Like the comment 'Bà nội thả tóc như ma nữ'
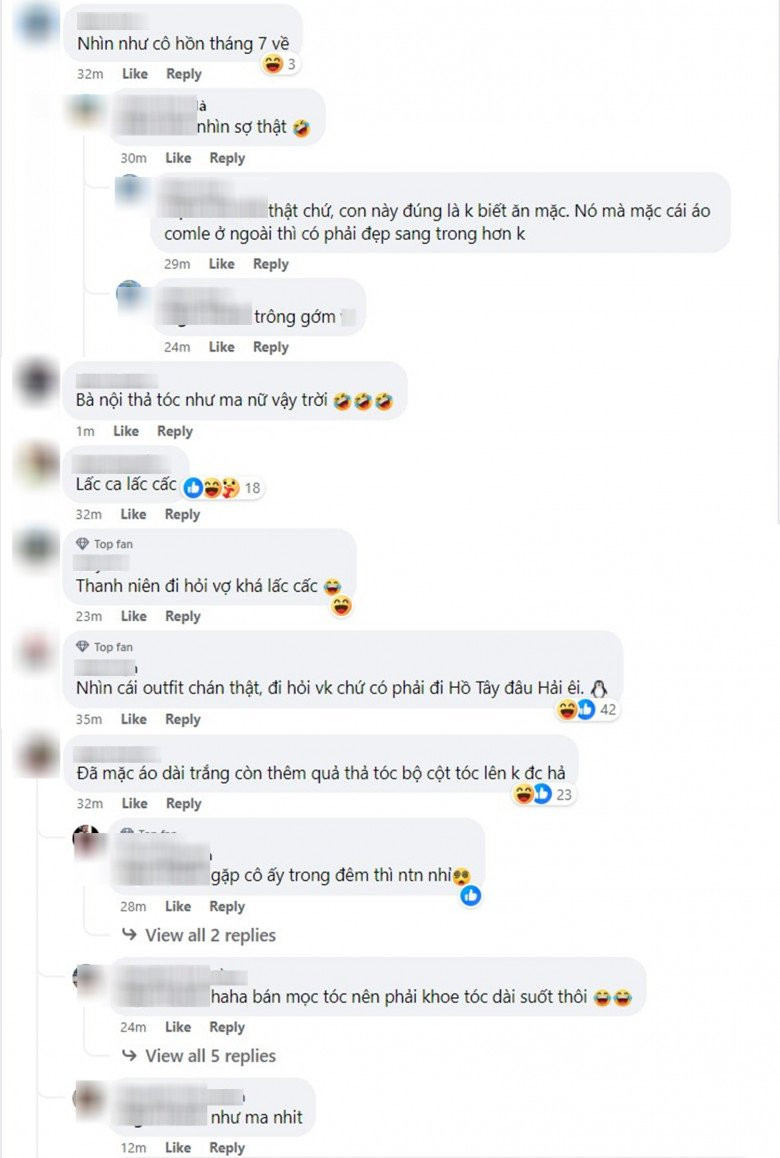This screenshot has width=780, height=1158. pos(126,431)
